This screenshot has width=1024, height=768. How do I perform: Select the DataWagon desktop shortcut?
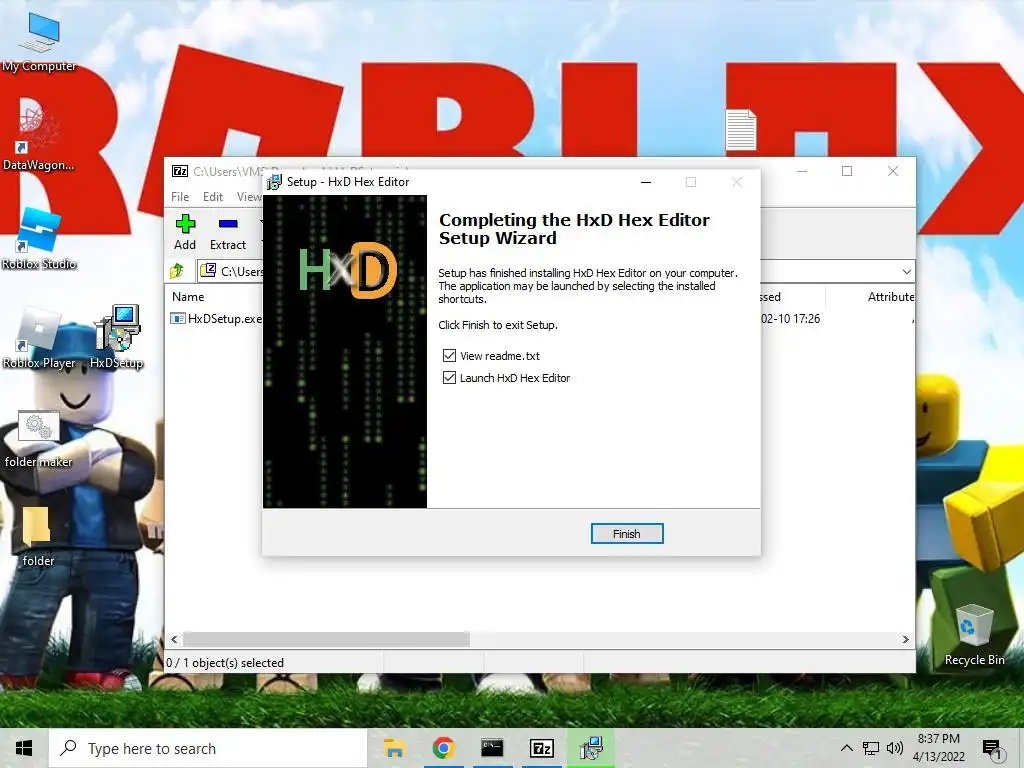38,136
